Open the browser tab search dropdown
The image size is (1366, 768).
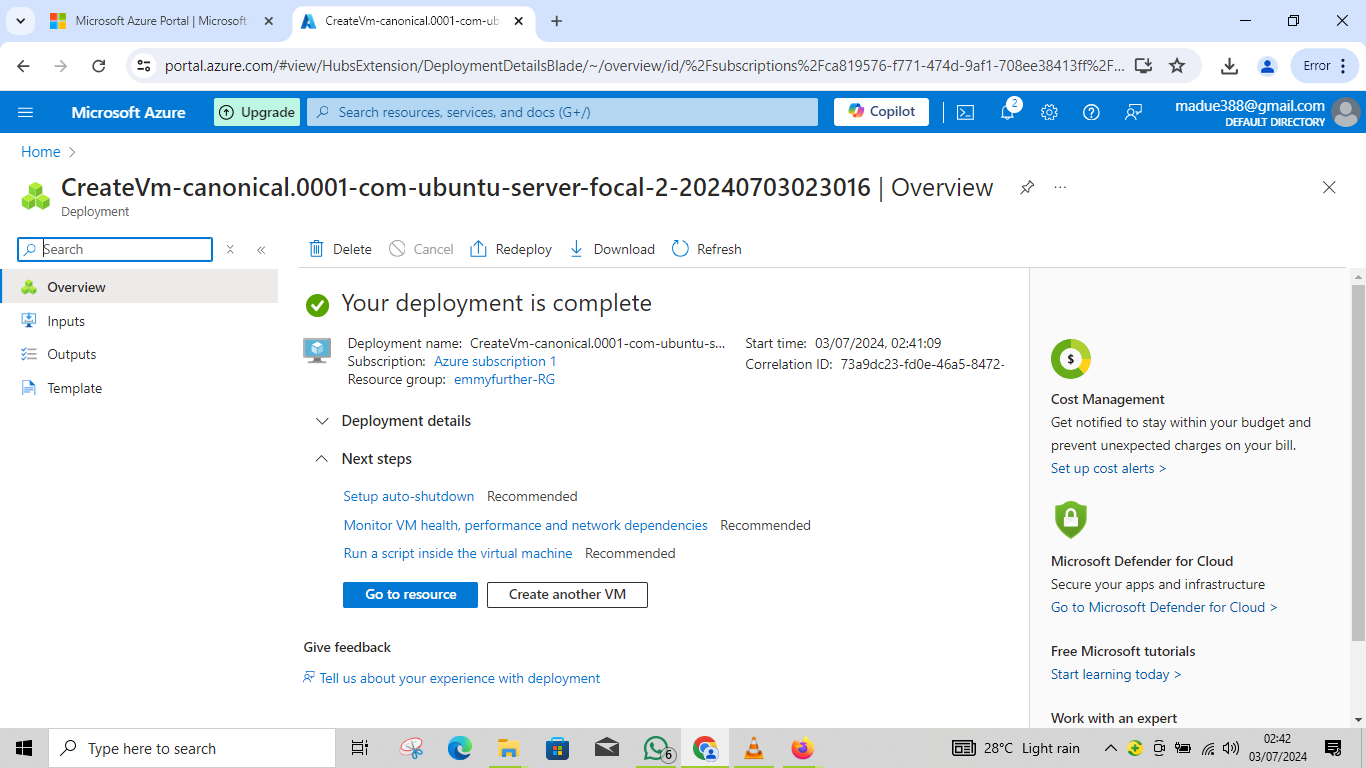click(20, 21)
